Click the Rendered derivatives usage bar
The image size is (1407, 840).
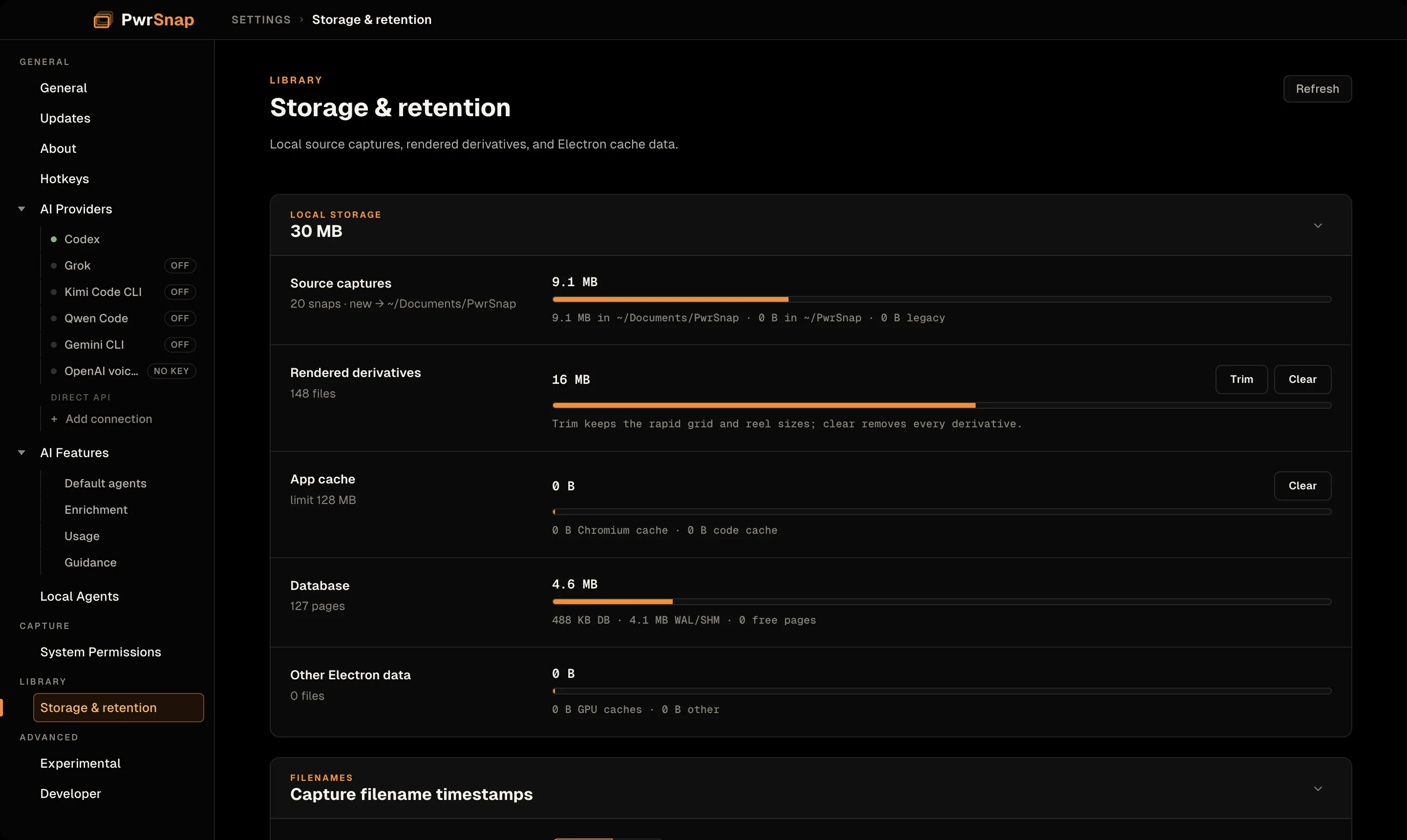click(x=941, y=405)
